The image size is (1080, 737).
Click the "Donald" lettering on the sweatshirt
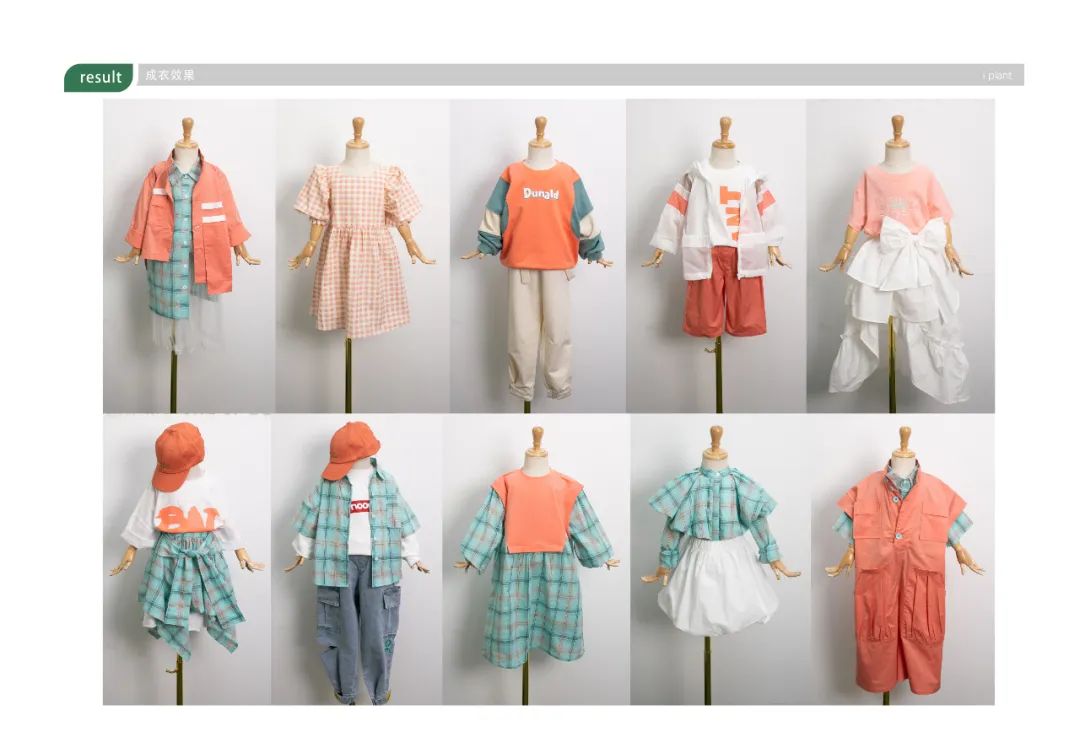pos(540,192)
